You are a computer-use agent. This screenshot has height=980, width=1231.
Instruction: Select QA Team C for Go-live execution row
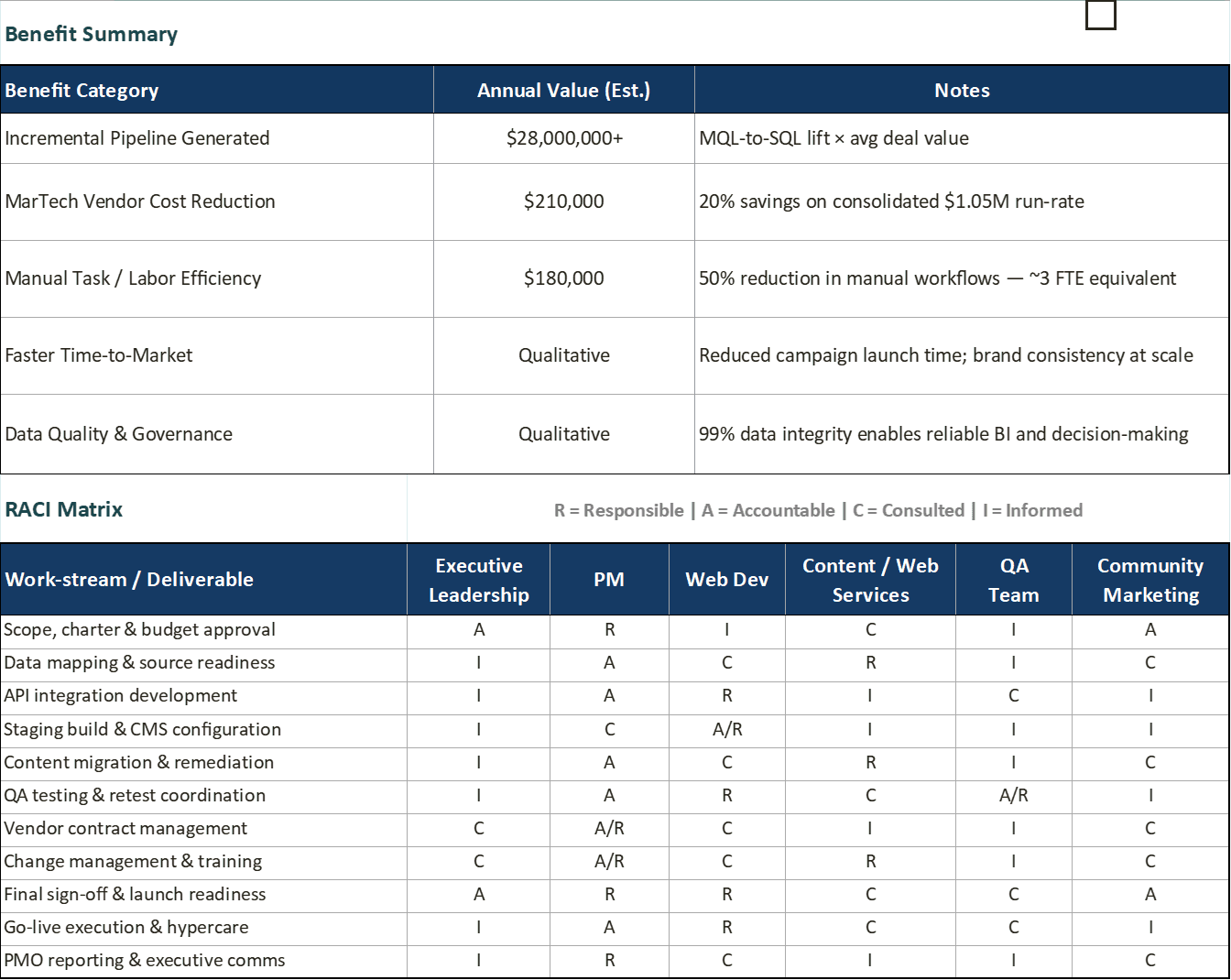(x=1014, y=928)
